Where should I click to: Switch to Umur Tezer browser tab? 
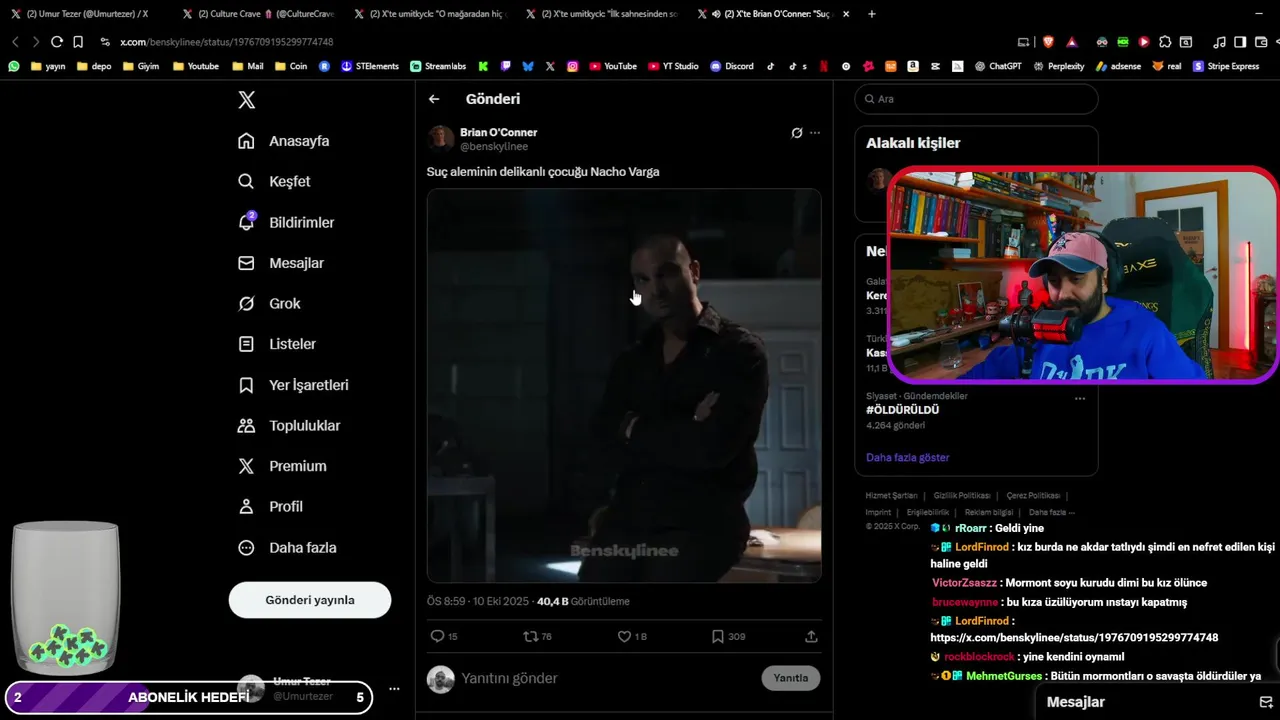88,14
